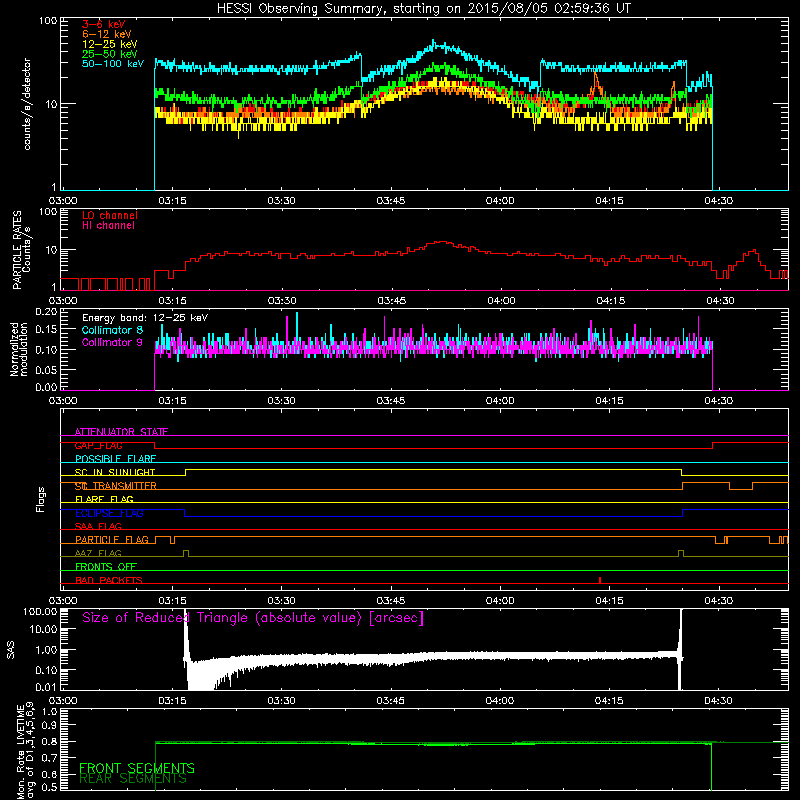
Task: Click the Normalized modulation axis label
Action: coord(18,349)
